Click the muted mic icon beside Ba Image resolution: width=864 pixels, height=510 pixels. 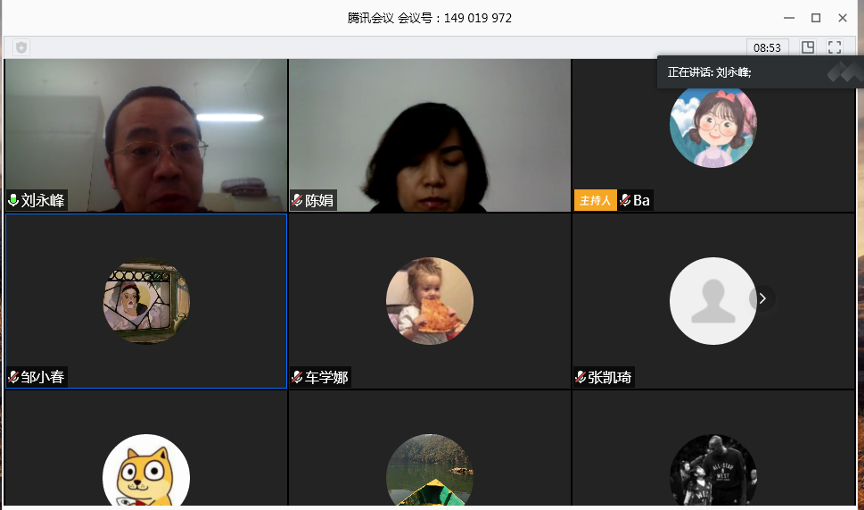(x=625, y=201)
